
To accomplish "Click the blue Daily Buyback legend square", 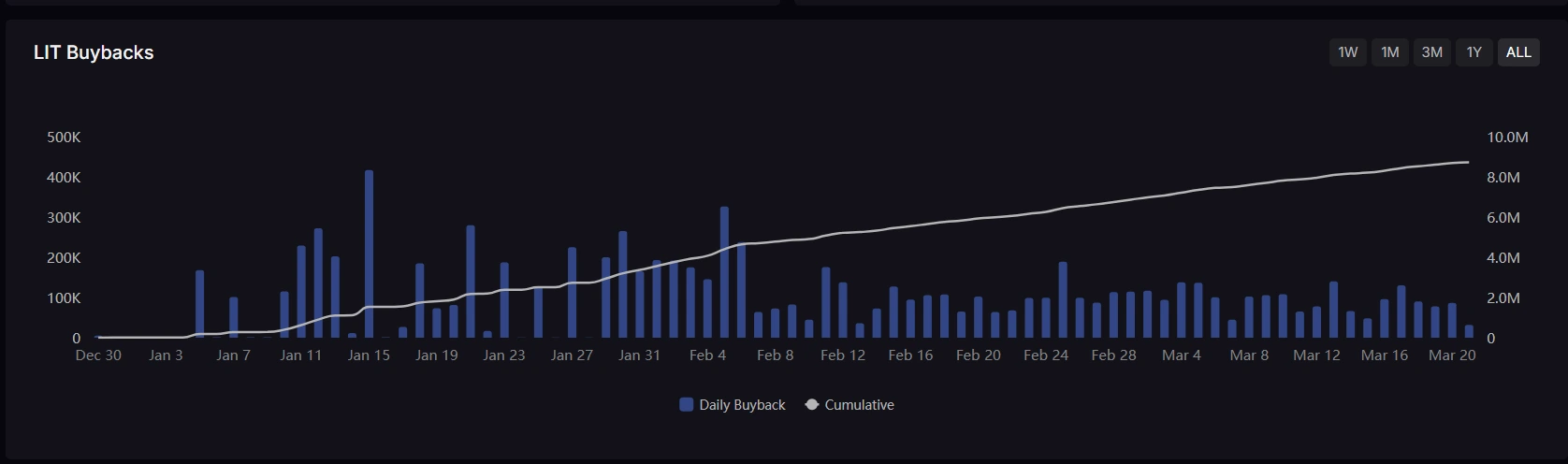I will 687,405.
